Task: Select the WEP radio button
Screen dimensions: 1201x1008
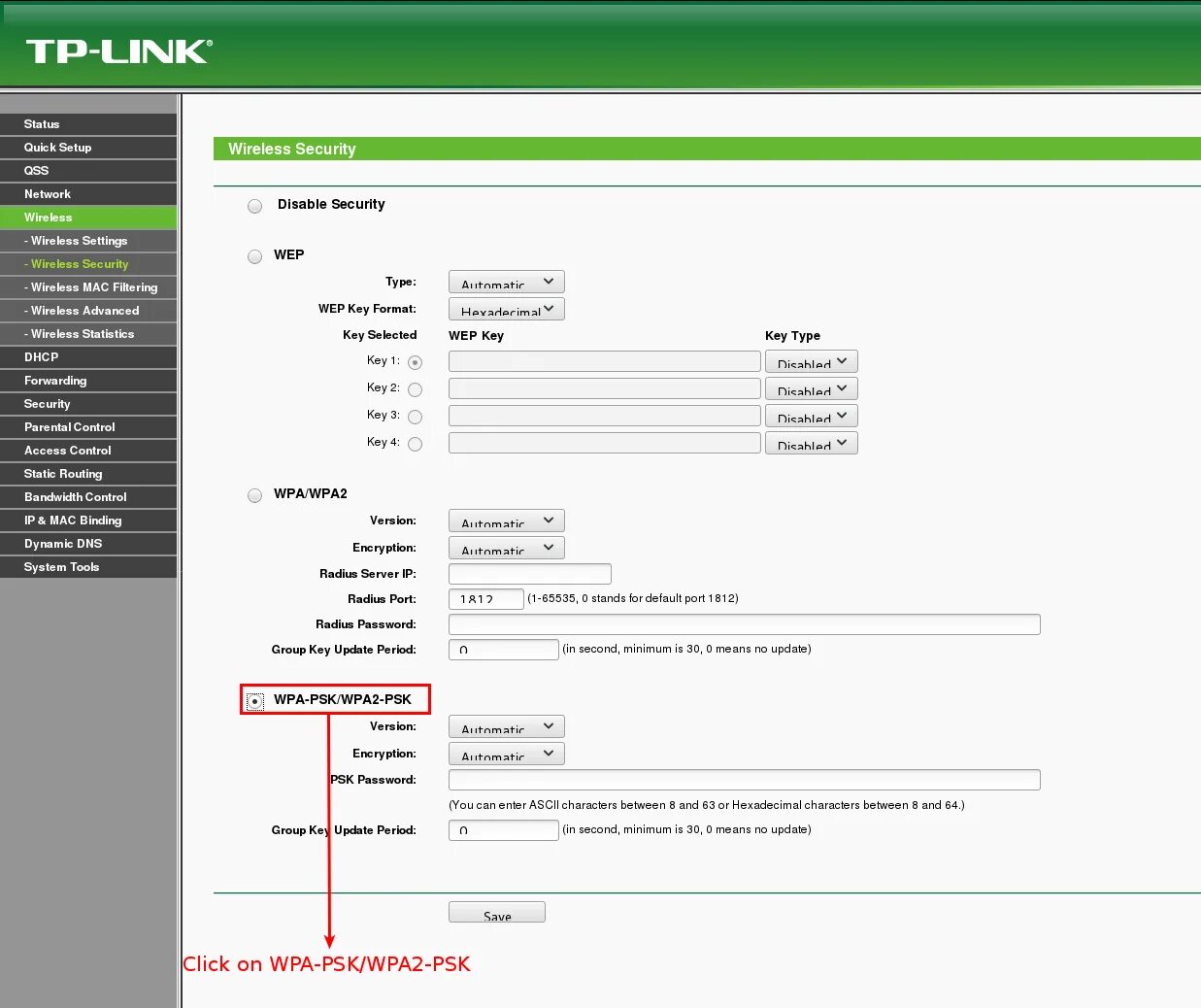Action: point(255,256)
